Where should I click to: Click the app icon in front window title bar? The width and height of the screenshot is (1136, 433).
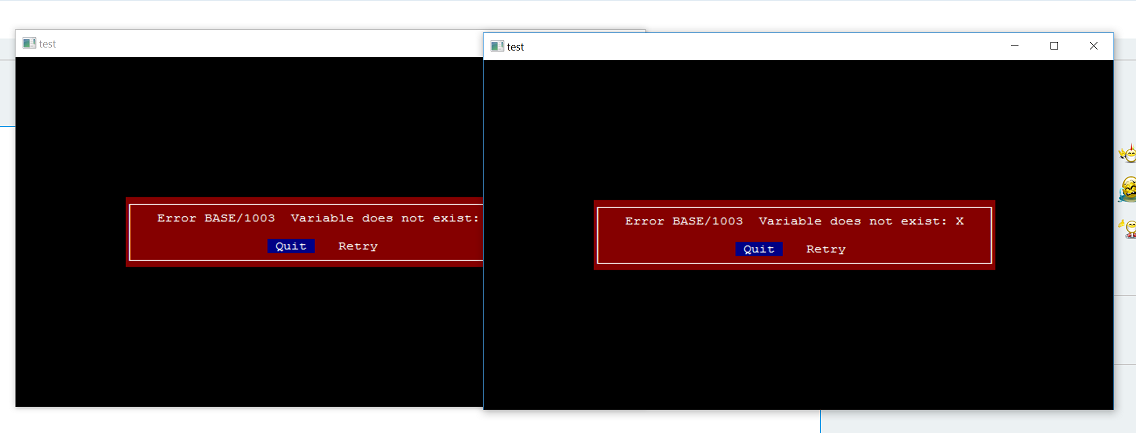[497, 46]
